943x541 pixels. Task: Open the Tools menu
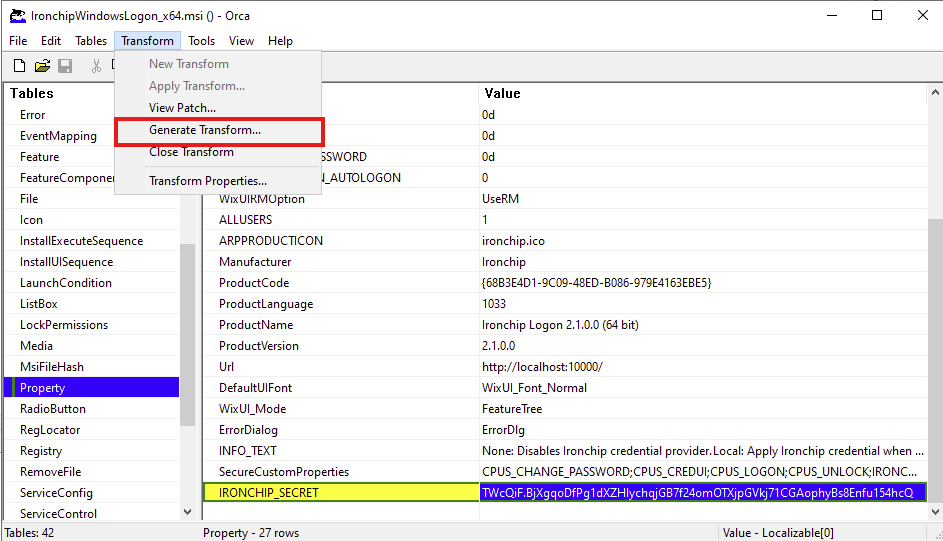pos(202,41)
